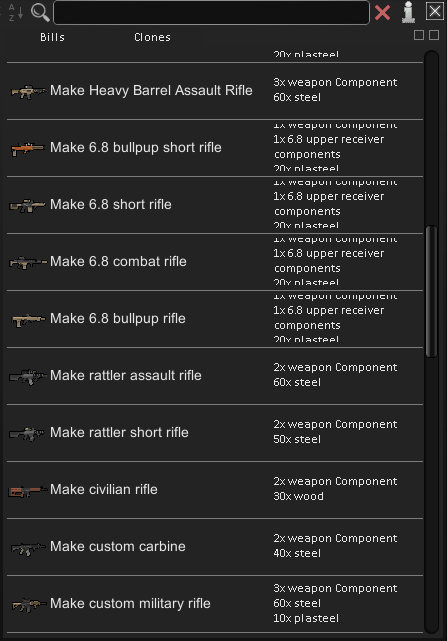
Task: Click the A-Z sort order icon
Action: (16, 12)
